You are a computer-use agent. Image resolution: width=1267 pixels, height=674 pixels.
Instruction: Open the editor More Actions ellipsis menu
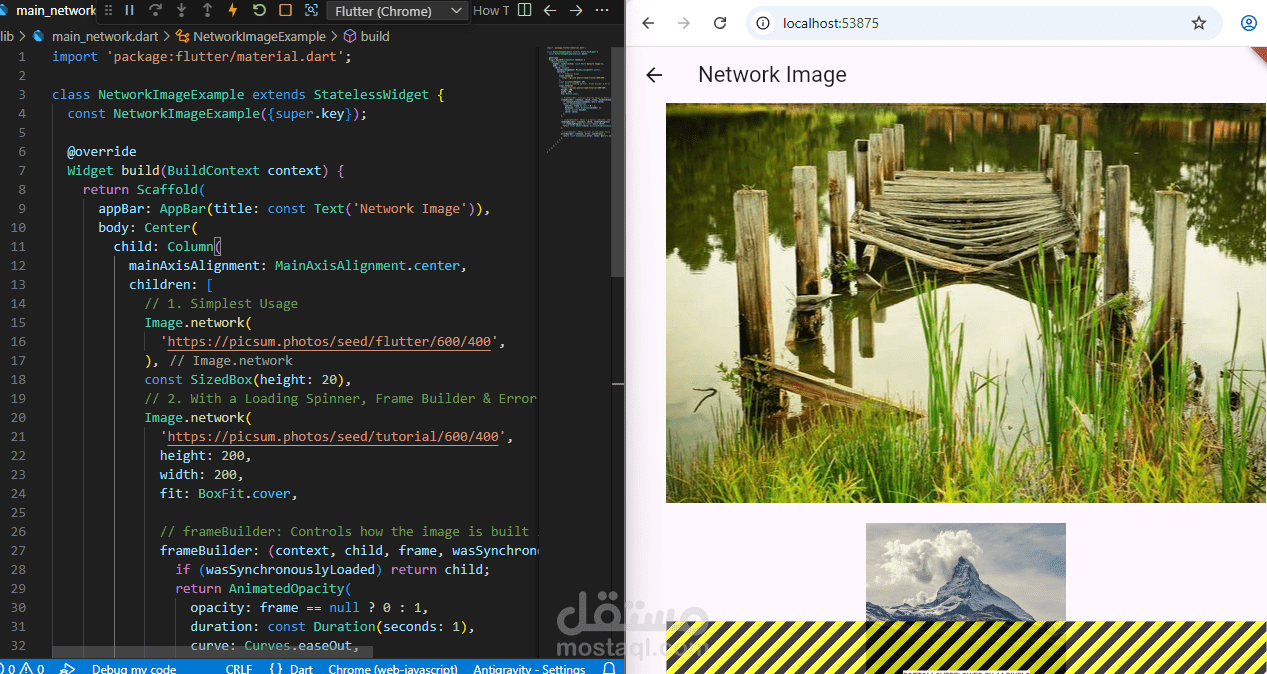[x=603, y=11]
